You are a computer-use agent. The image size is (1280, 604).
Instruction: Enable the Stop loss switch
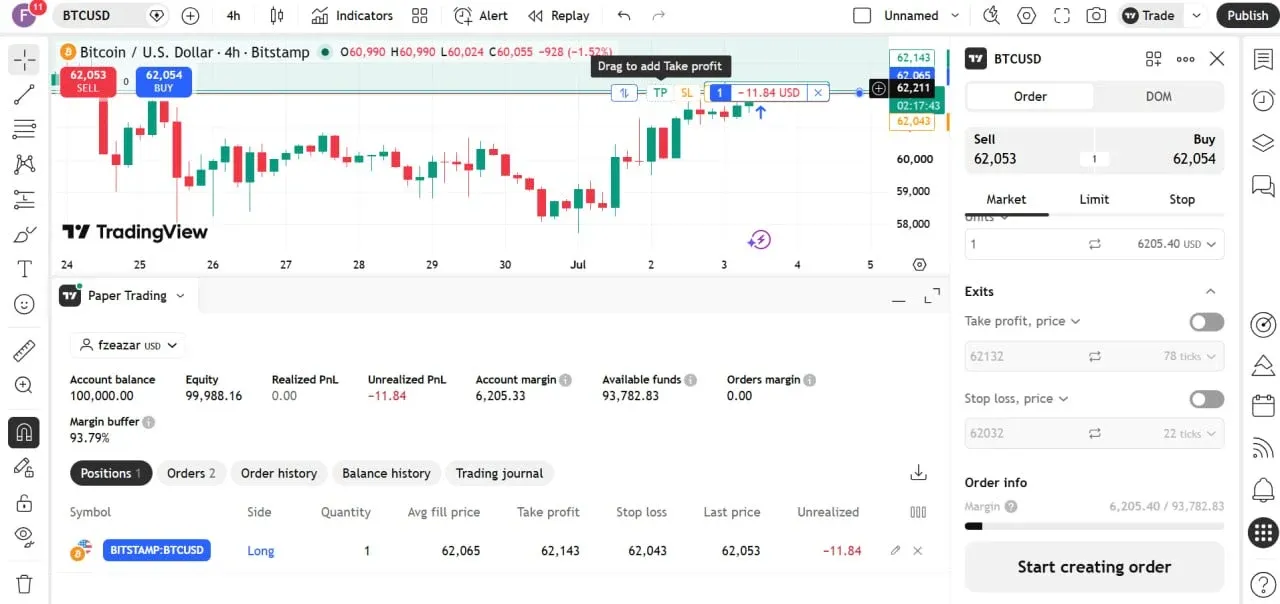tap(1206, 399)
